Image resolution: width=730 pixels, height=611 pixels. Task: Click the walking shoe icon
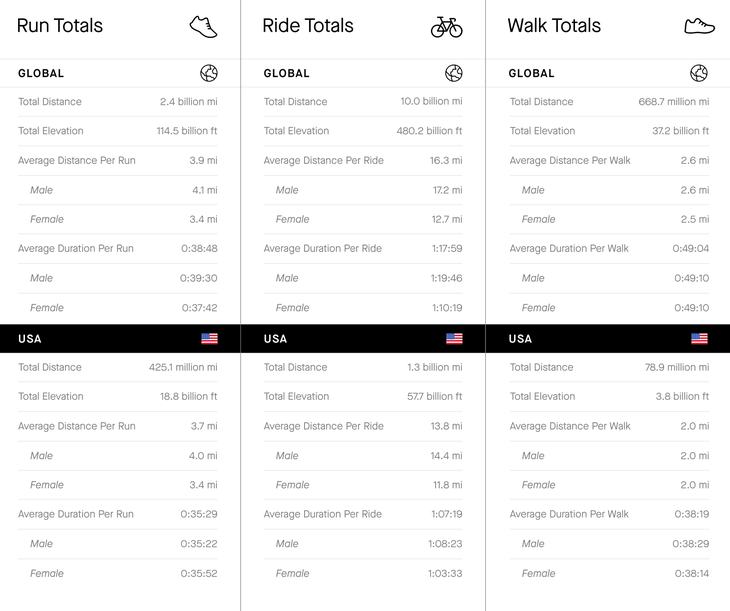(699, 26)
